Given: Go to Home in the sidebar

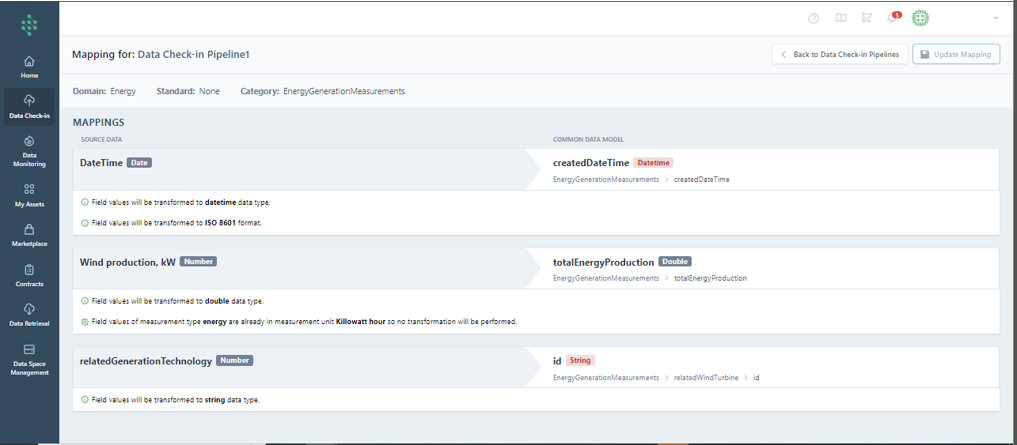Looking at the screenshot, I should pyautogui.click(x=29, y=67).
